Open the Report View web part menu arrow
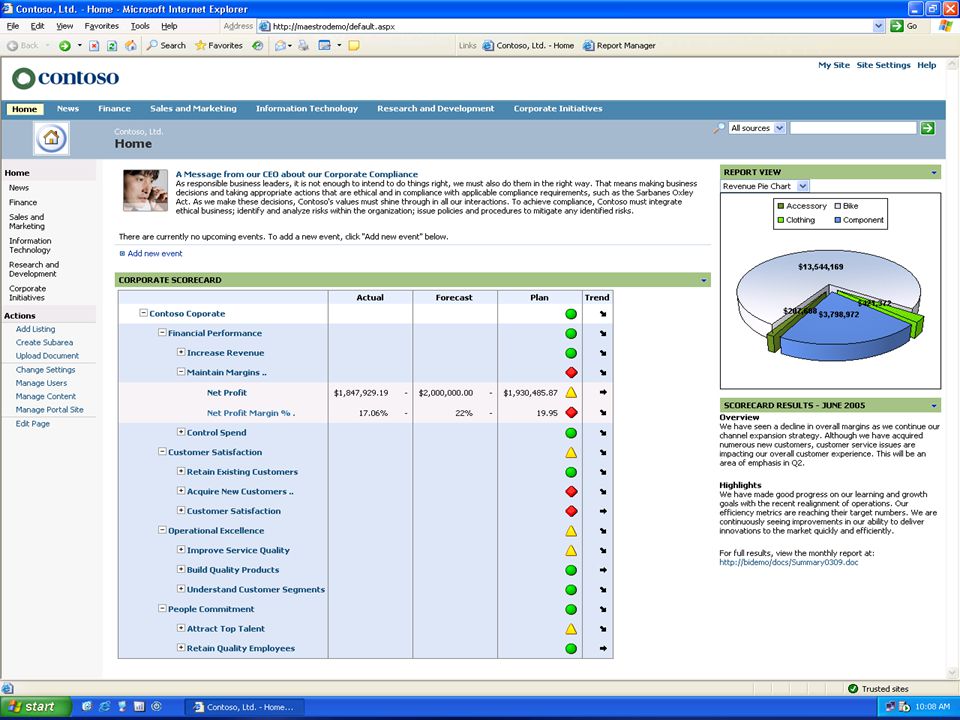 [x=934, y=173]
